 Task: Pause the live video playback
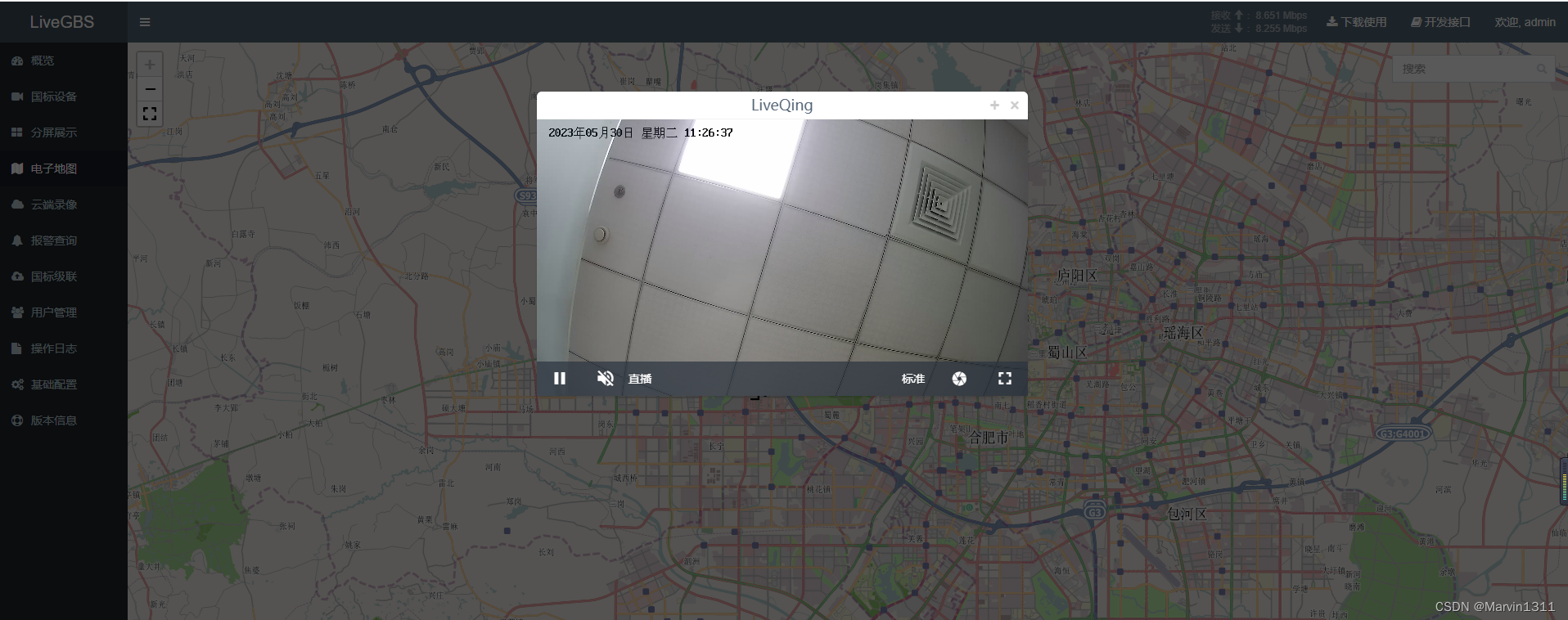click(560, 379)
